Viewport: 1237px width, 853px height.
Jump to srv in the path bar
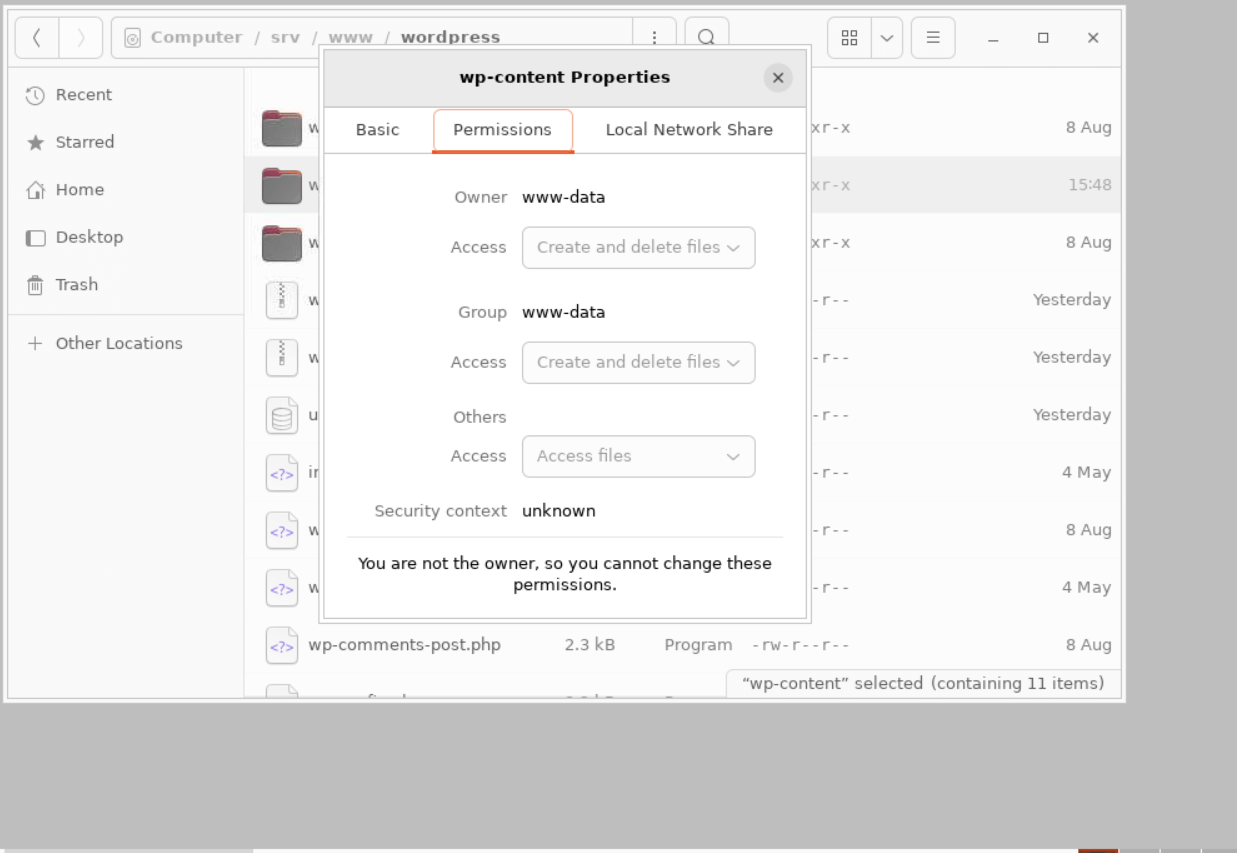coord(285,38)
